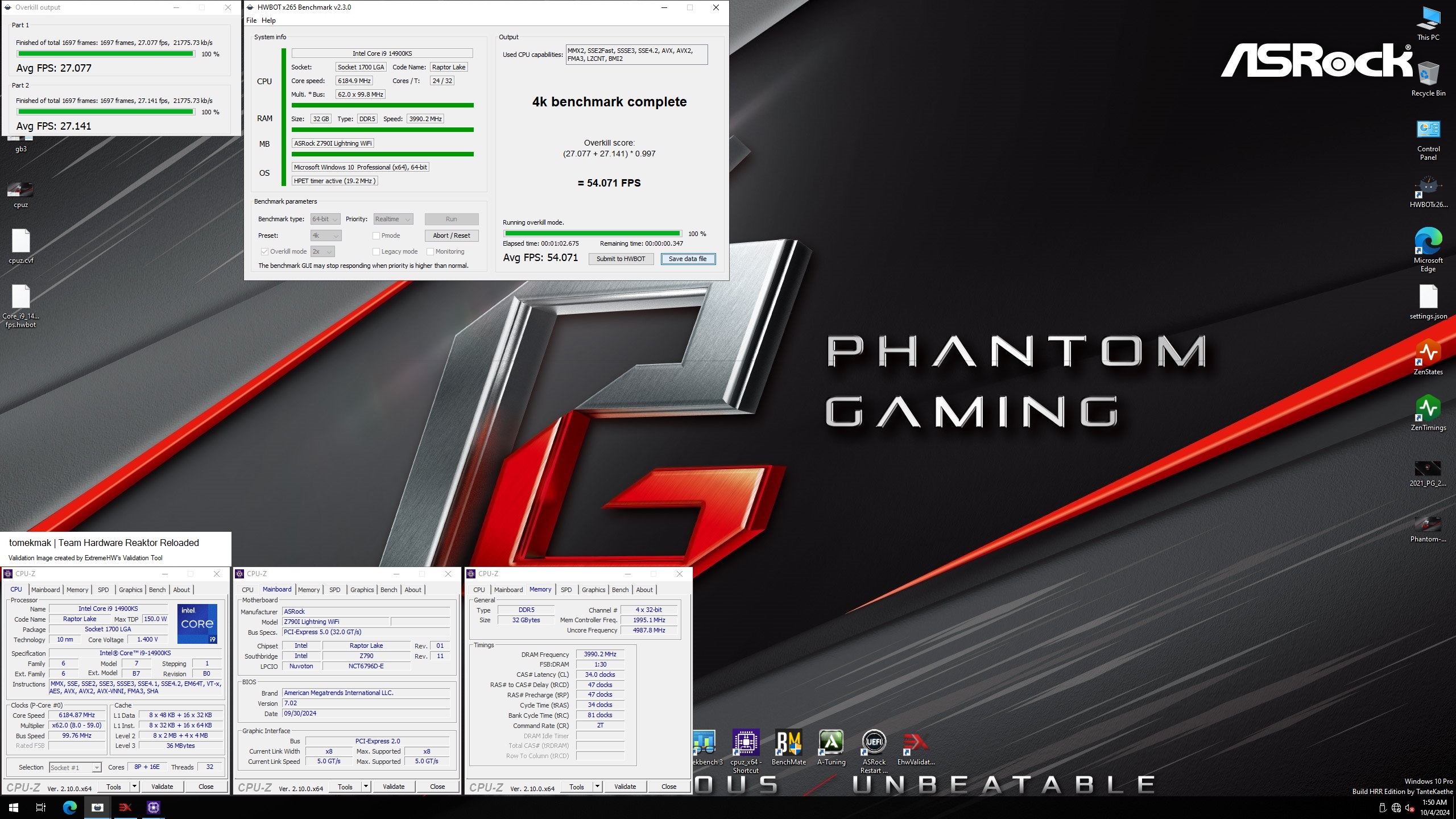Open About tab in first CPU-Z window
Image resolution: width=1456 pixels, height=819 pixels.
tap(181, 590)
